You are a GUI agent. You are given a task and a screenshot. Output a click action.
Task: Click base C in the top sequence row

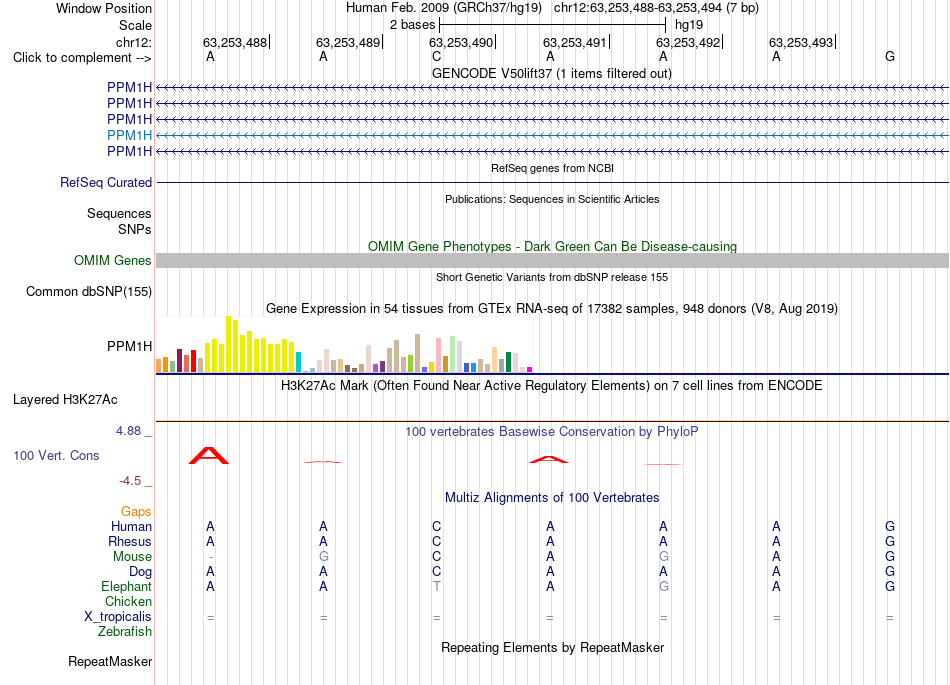(x=436, y=57)
